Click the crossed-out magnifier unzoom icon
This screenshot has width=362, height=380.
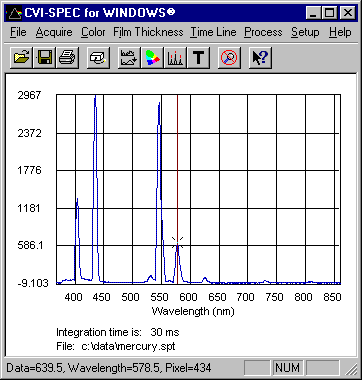coord(229,58)
